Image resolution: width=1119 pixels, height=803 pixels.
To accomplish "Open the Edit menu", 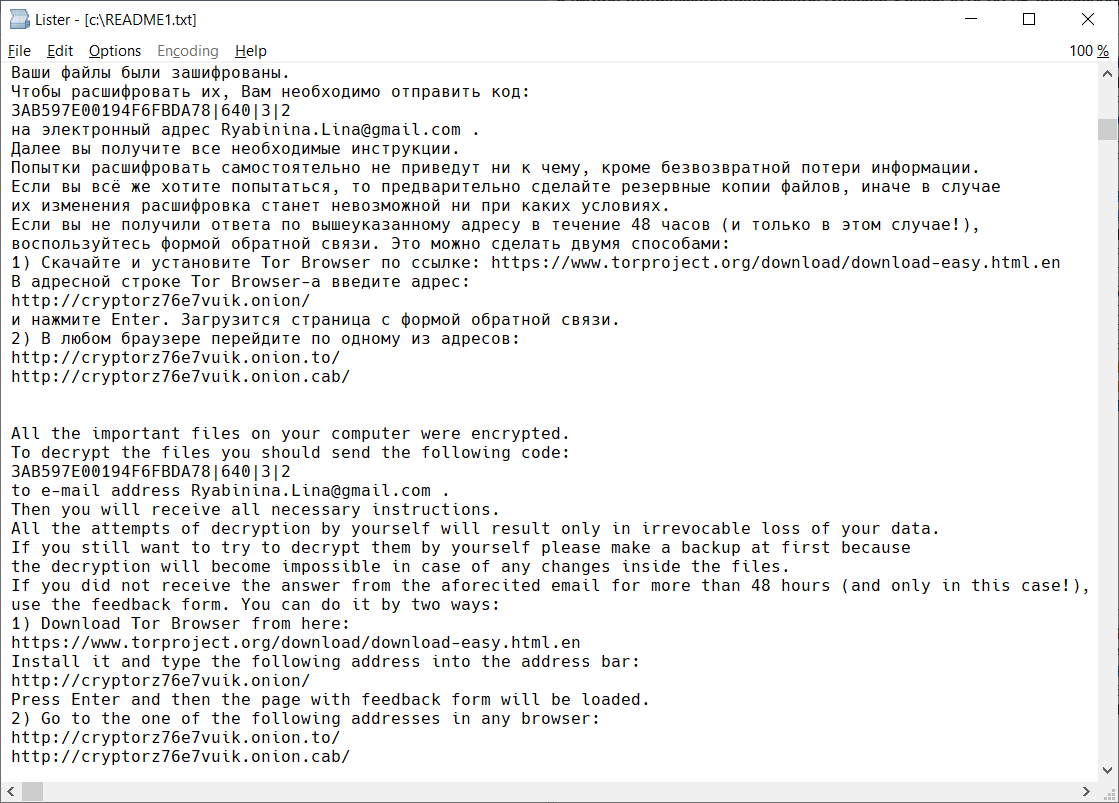I will (61, 51).
